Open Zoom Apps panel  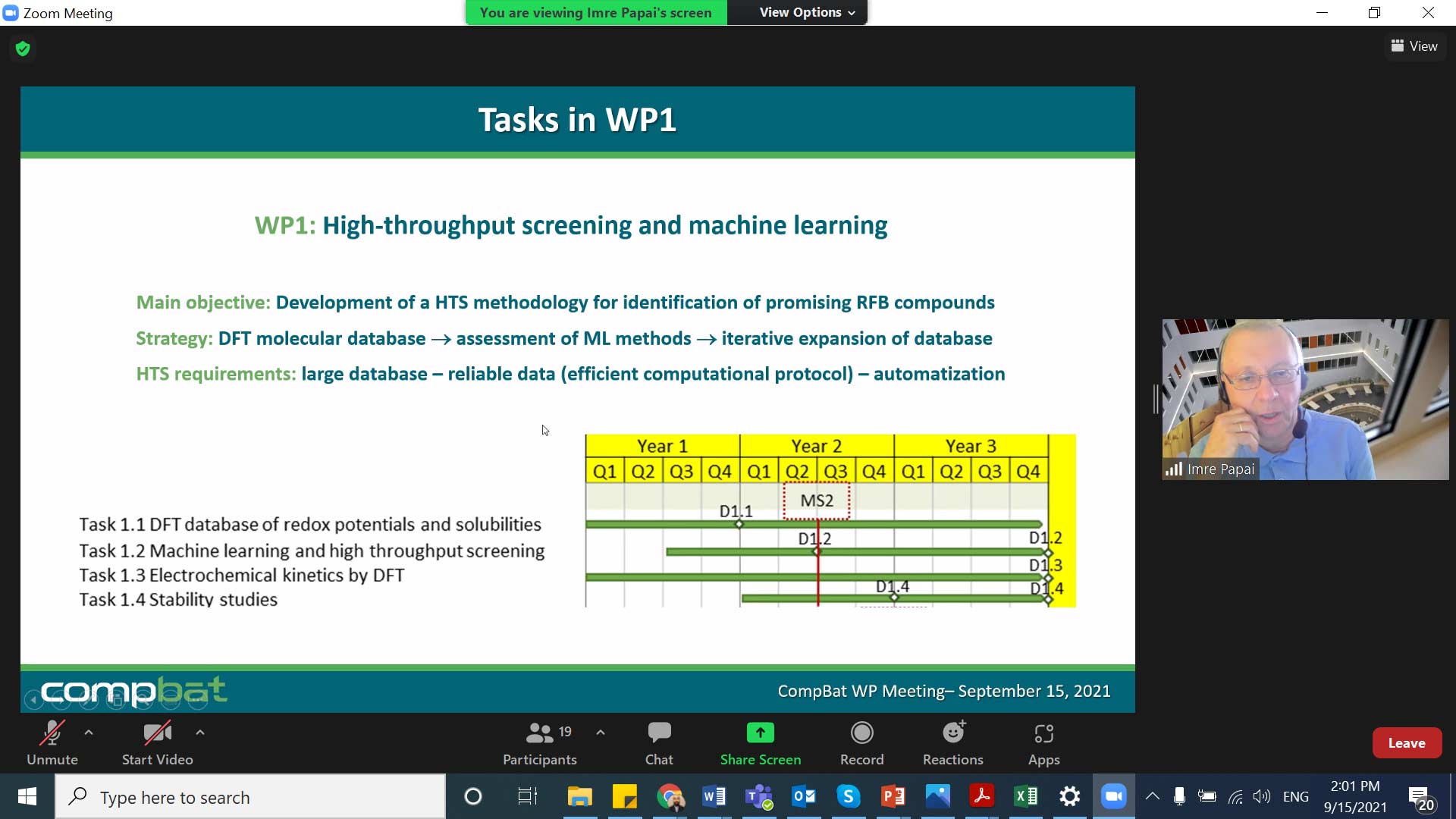[x=1043, y=742]
